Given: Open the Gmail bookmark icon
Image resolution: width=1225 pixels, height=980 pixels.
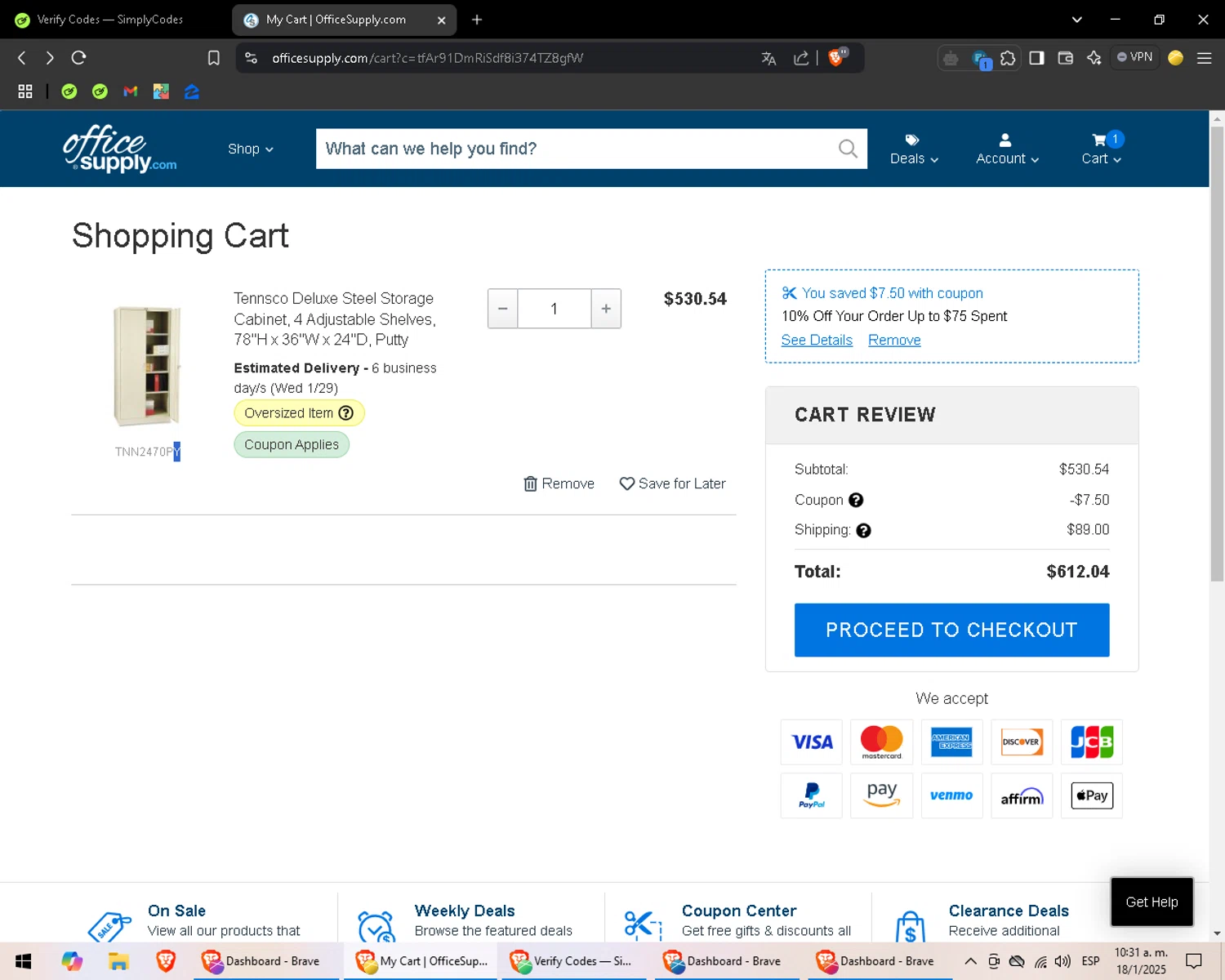Looking at the screenshot, I should click(131, 91).
